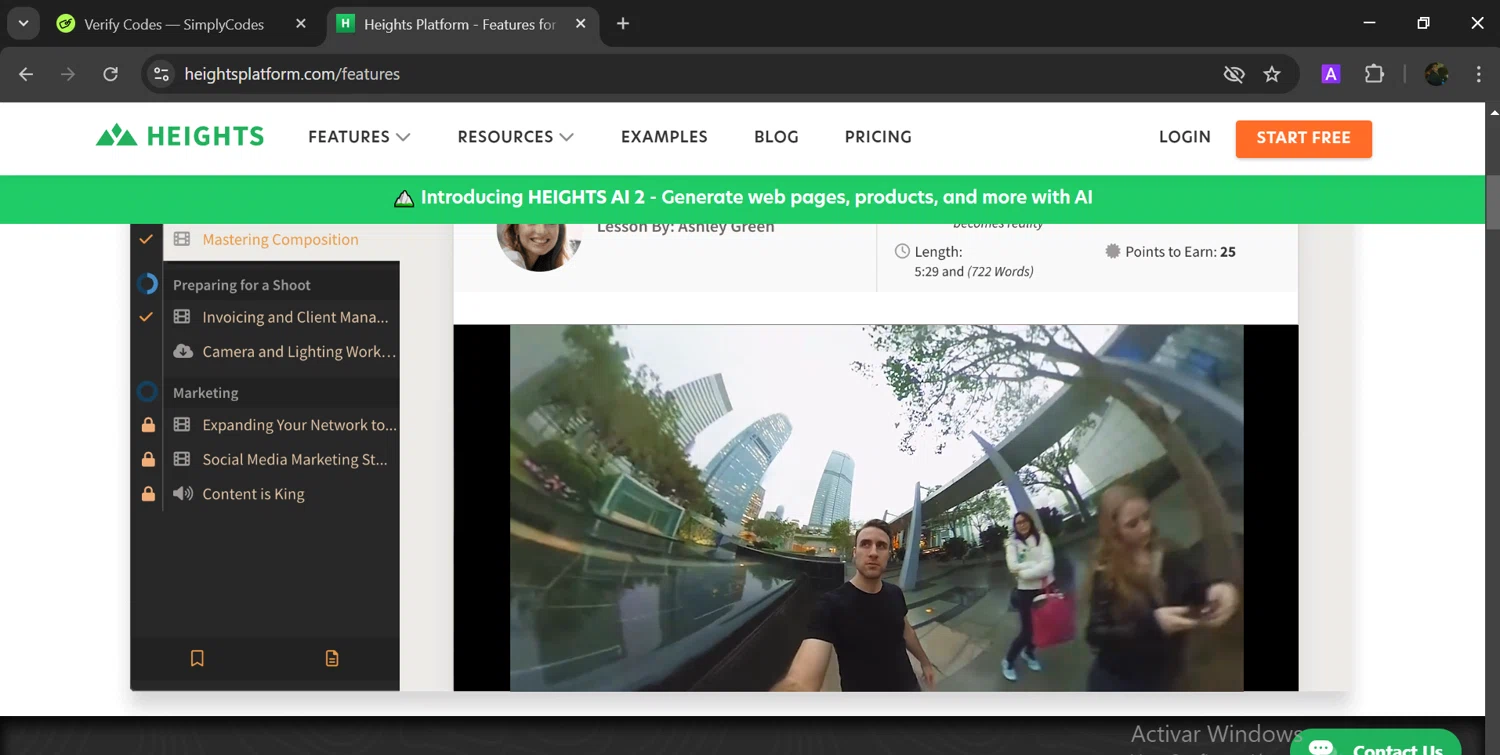The image size is (1500, 755).
Task: Expand the Resources dropdown menu
Action: pyautogui.click(x=515, y=137)
